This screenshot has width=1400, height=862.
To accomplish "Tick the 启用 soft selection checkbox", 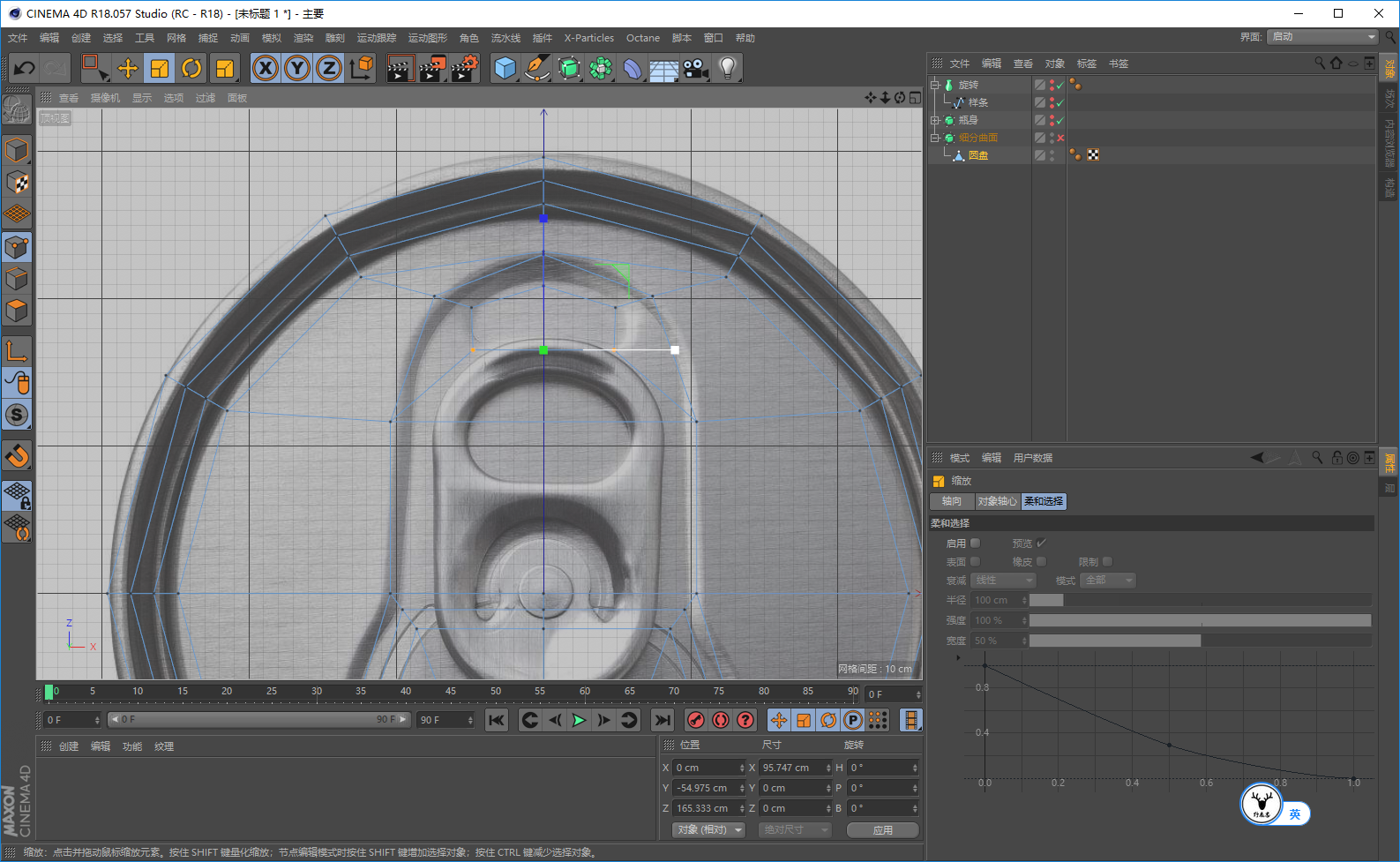I will click(975, 543).
